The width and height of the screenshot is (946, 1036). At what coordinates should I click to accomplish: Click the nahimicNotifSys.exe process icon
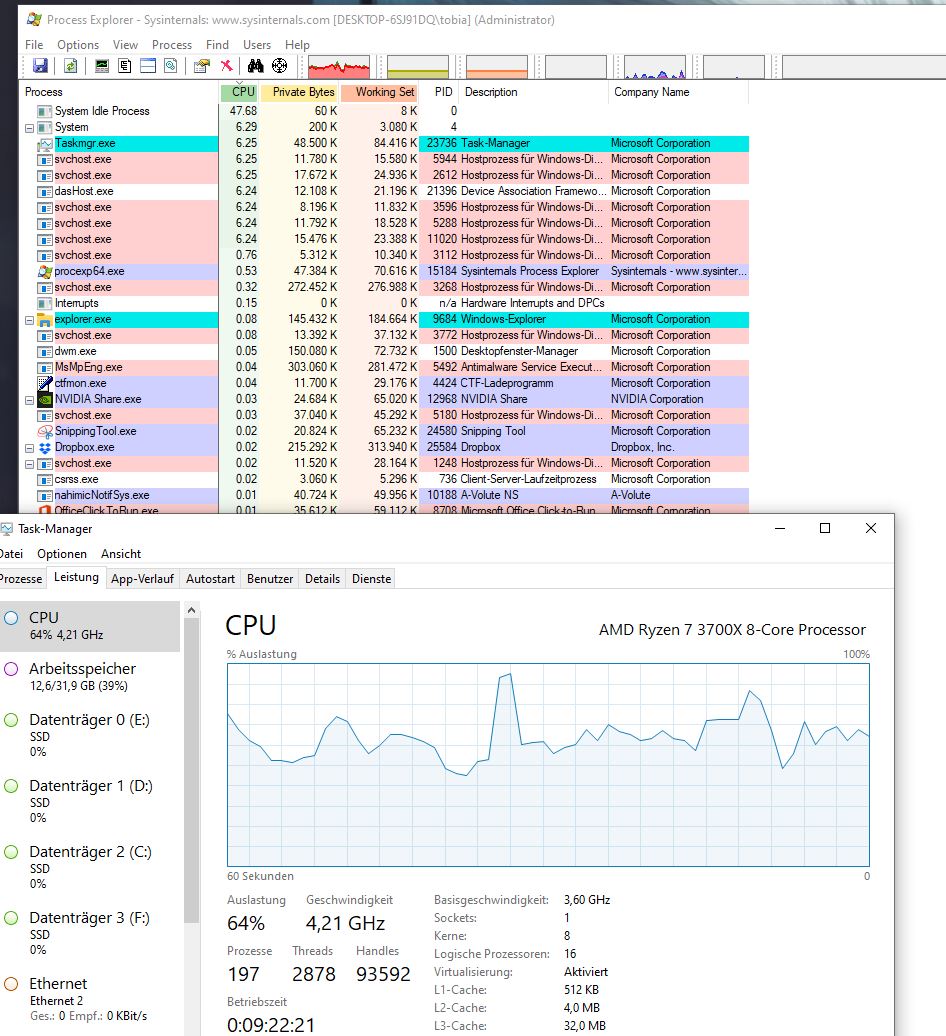coord(45,496)
